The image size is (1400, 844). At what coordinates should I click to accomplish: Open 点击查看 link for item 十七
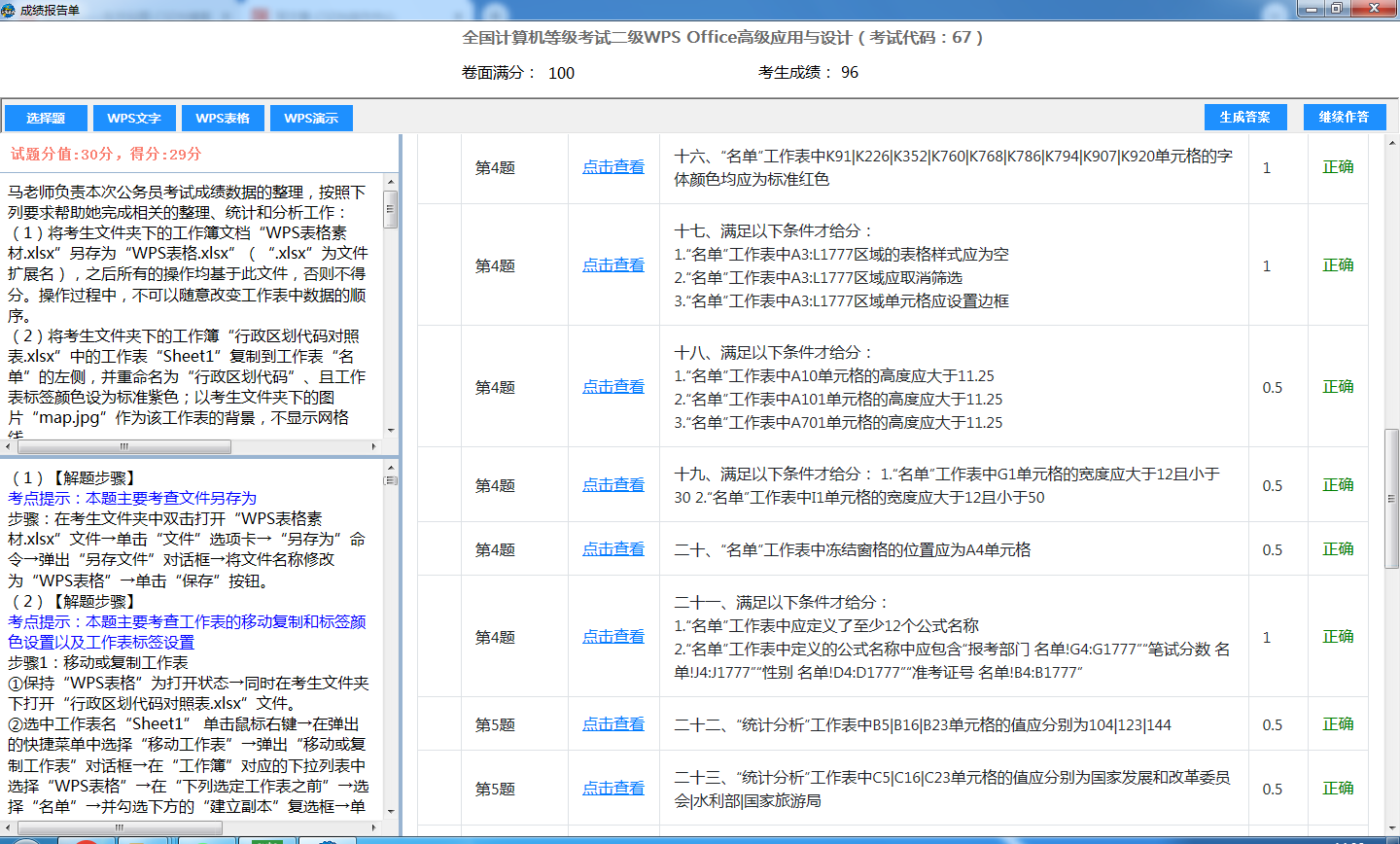click(613, 265)
